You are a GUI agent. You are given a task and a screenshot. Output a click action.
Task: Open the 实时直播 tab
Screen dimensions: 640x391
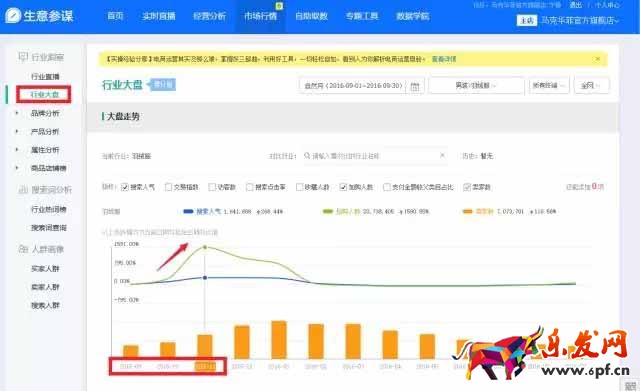click(159, 16)
